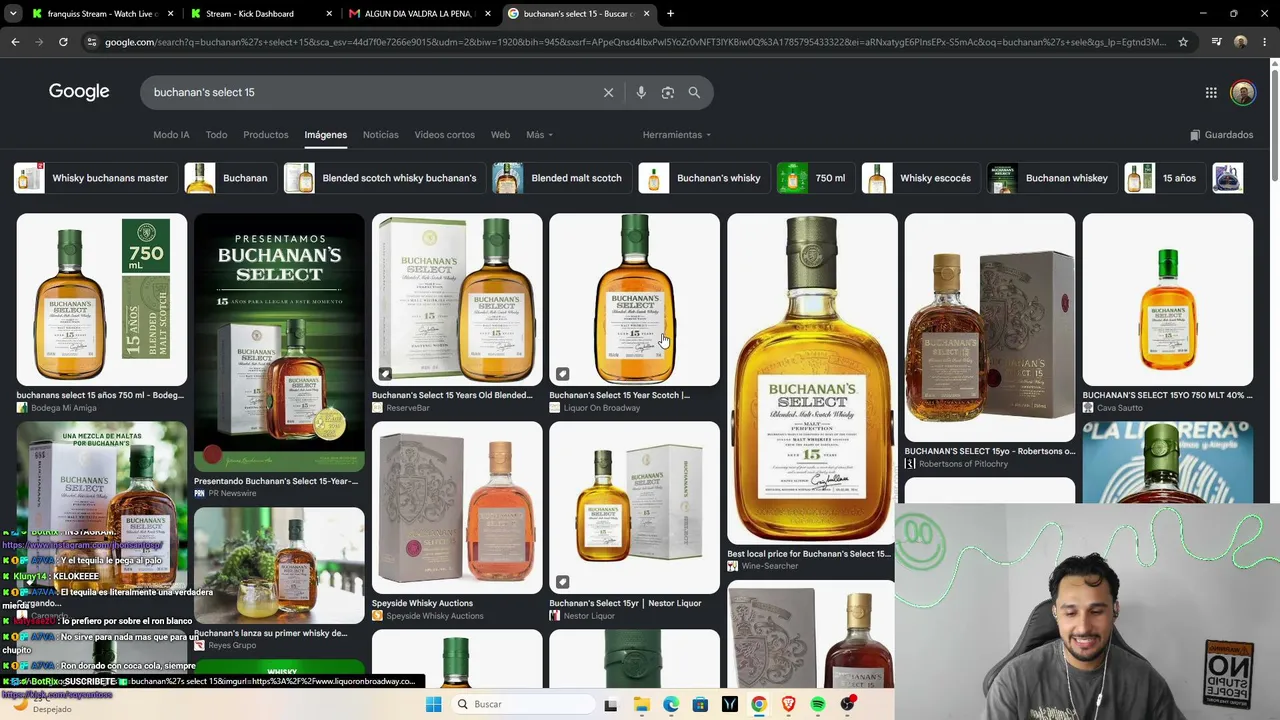This screenshot has width=1280, height=720.
Task: Start voice search with the microphone icon
Action: pyautogui.click(x=641, y=92)
